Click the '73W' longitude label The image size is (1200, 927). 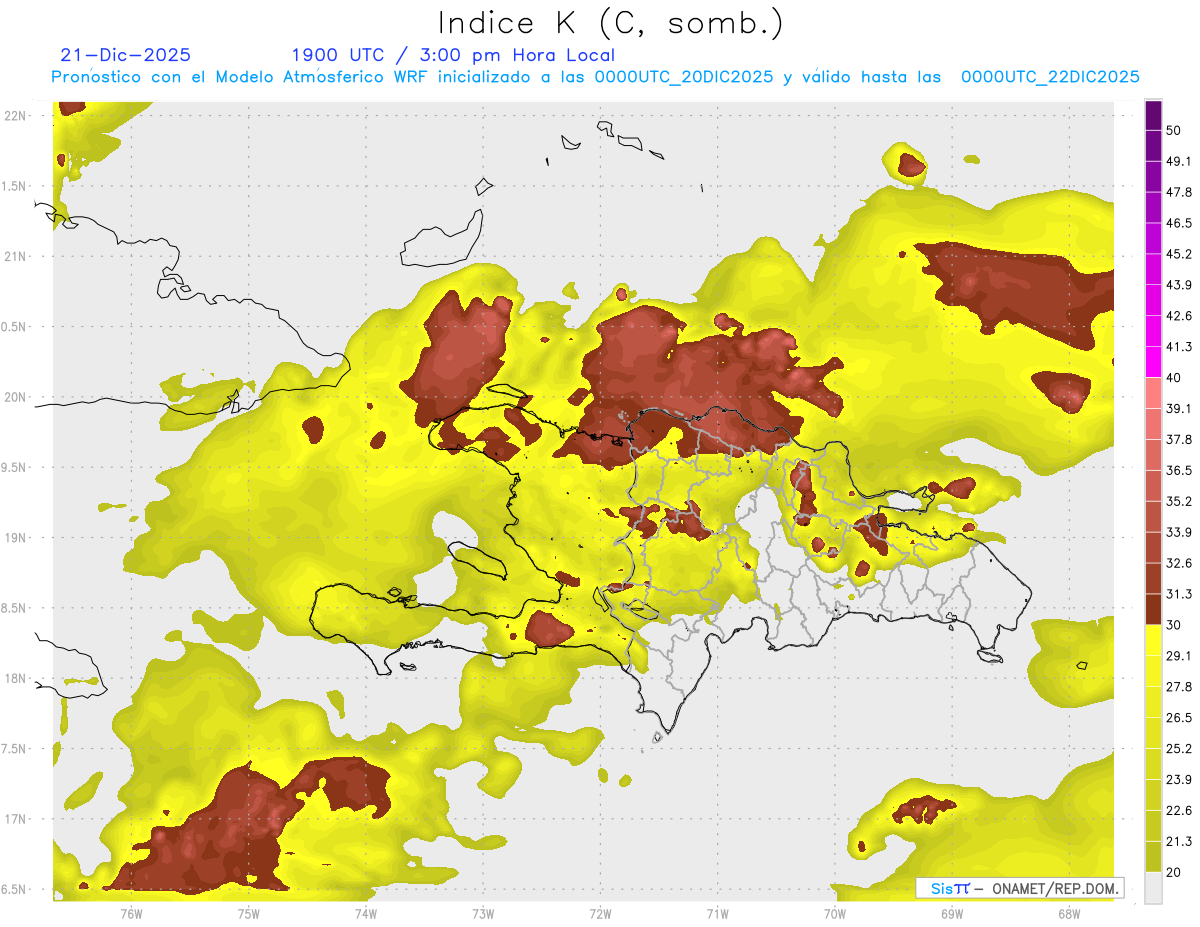pyautogui.click(x=483, y=914)
